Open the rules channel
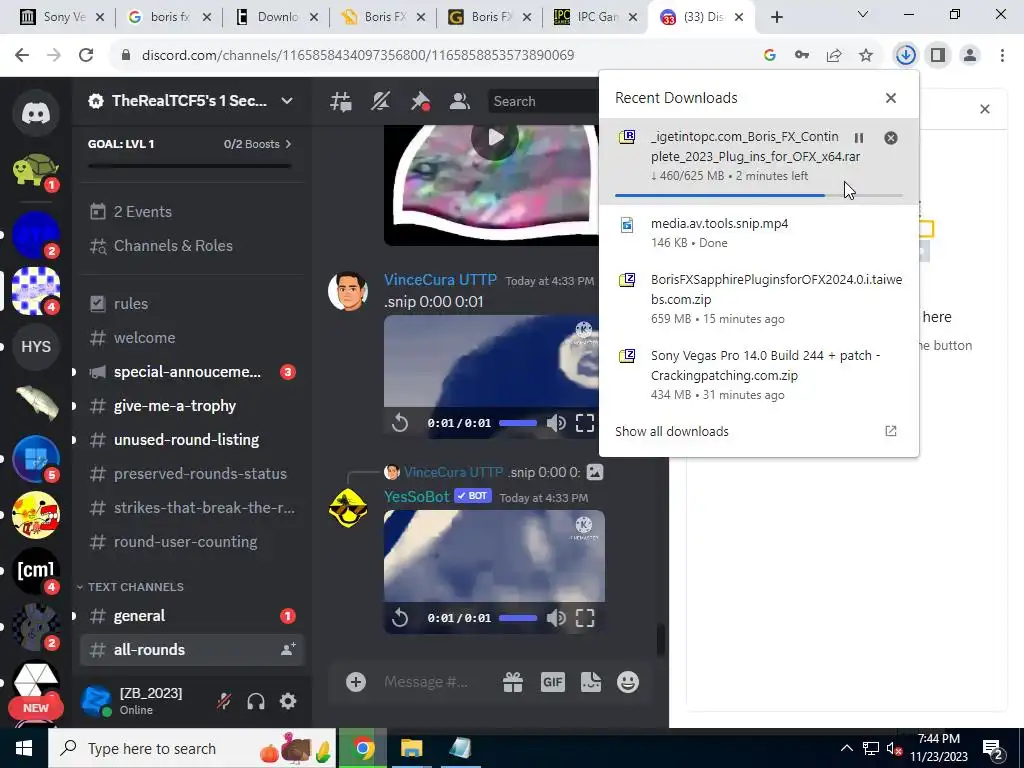Image resolution: width=1024 pixels, height=768 pixels. click(x=192, y=304)
